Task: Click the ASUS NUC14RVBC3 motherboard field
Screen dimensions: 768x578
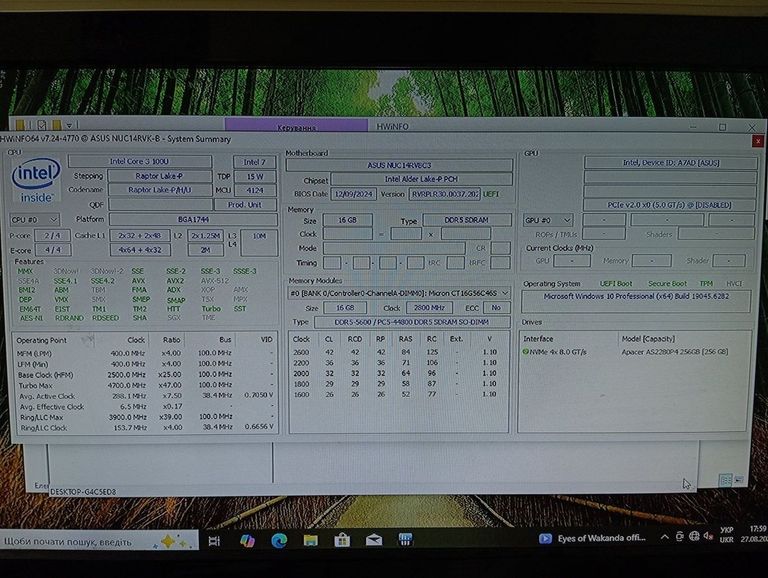Action: [x=399, y=166]
